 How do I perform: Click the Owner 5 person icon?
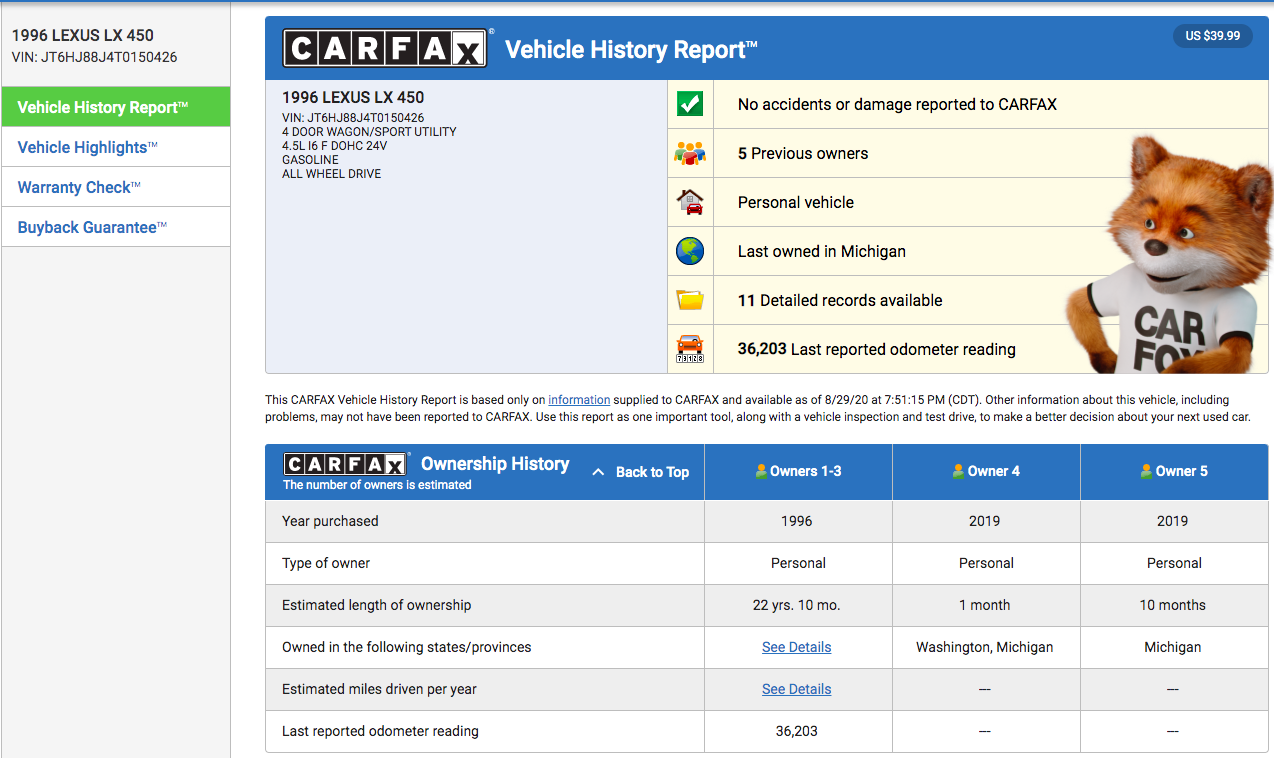[x=1146, y=472]
